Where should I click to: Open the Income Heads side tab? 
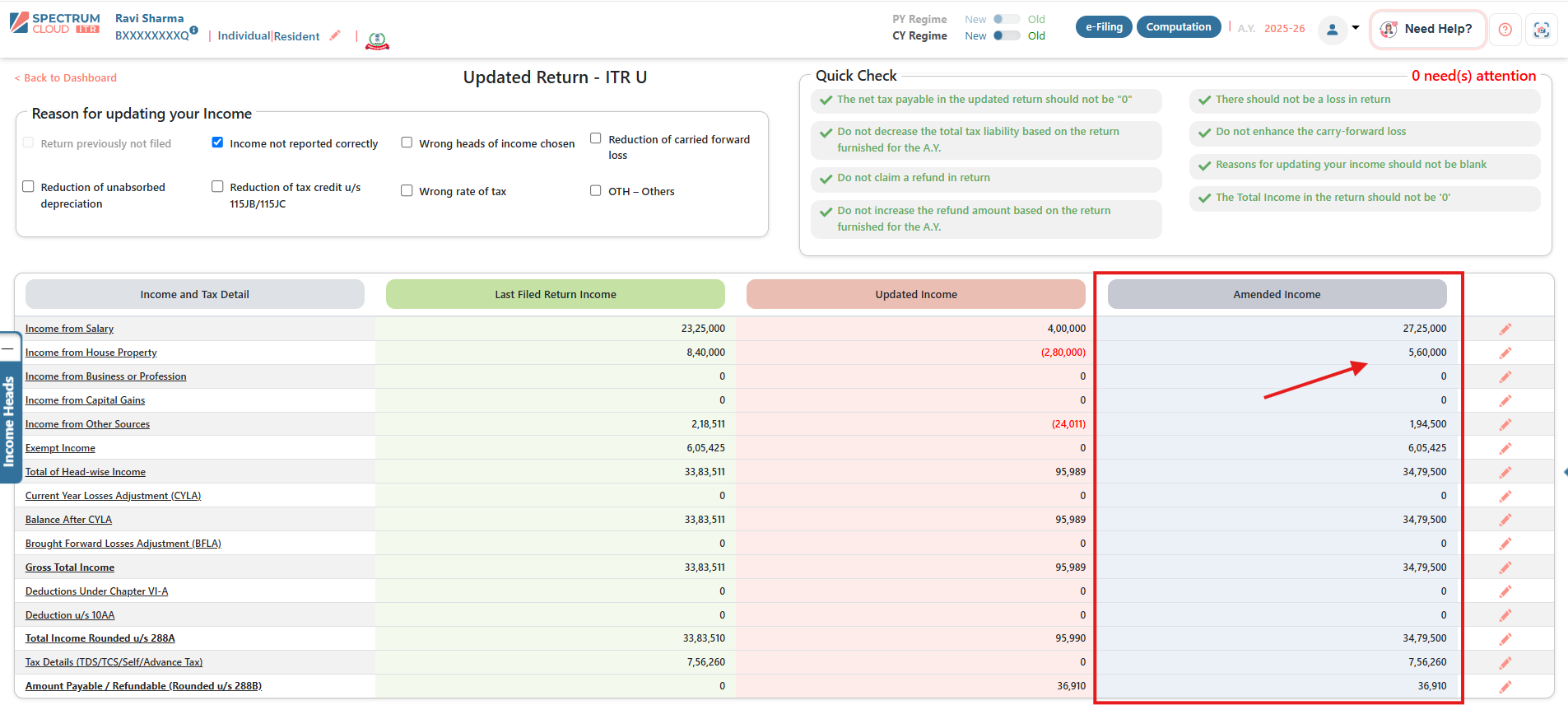(x=9, y=422)
